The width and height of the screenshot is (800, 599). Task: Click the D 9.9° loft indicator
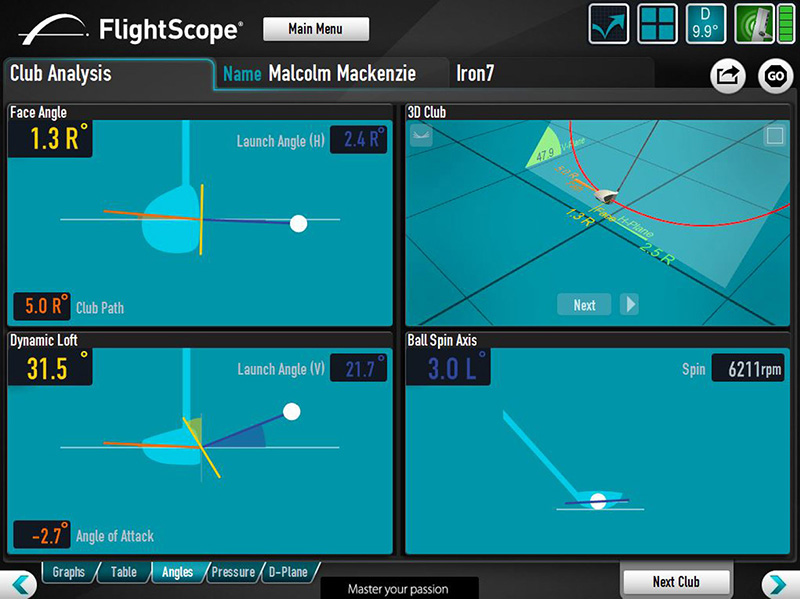(x=708, y=24)
